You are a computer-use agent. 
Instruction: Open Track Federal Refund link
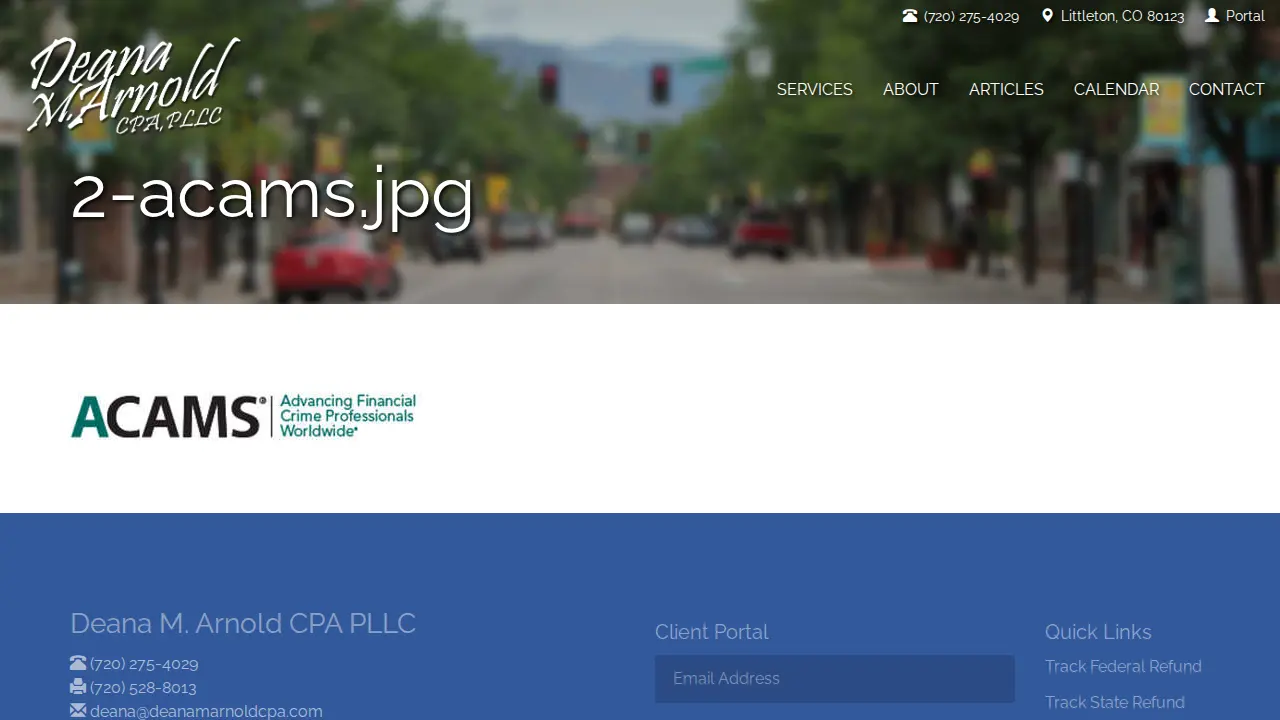1123,667
